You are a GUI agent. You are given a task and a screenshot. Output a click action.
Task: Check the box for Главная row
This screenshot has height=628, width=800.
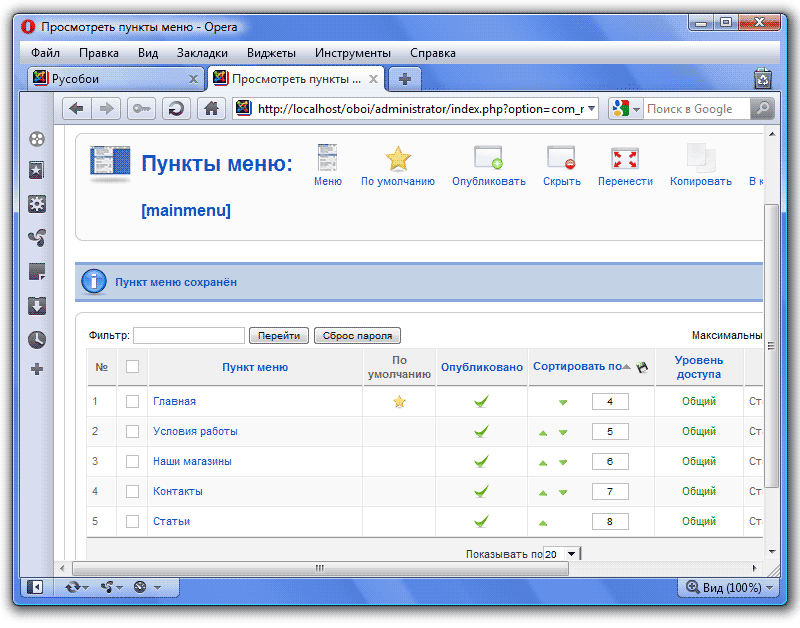(132, 401)
